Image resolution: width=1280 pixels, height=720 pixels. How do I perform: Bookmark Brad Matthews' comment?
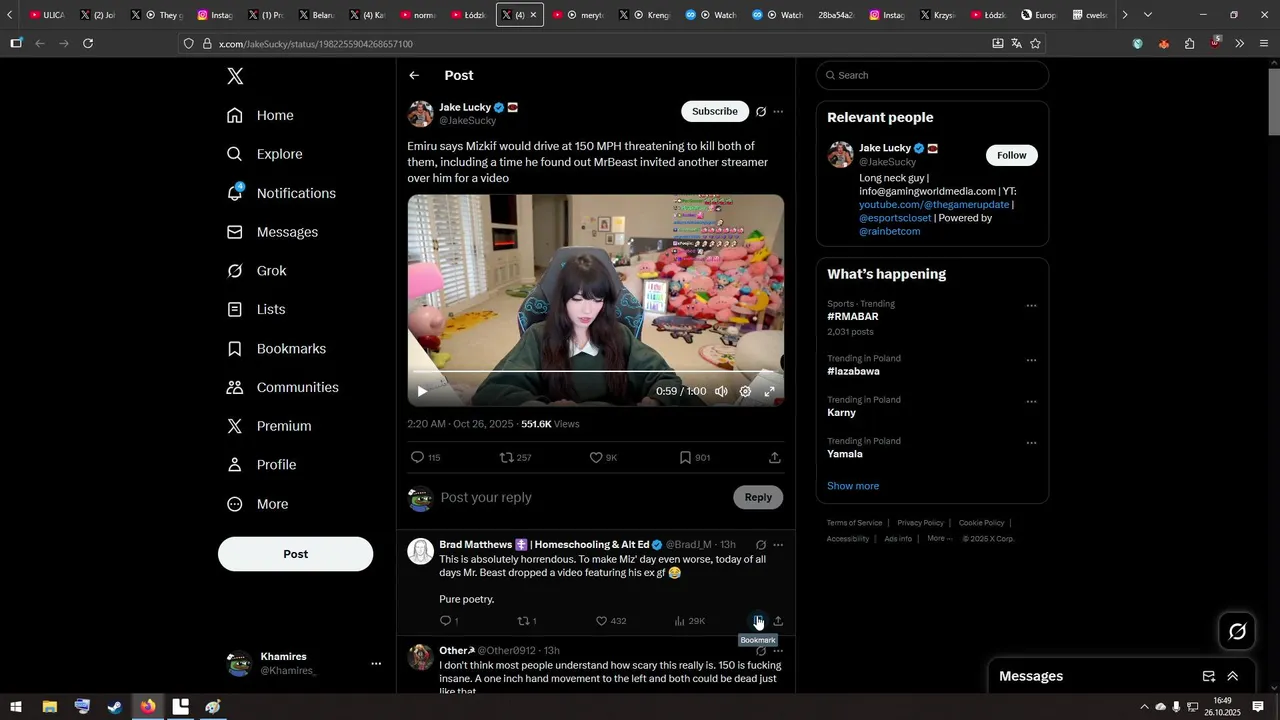pyautogui.click(x=759, y=621)
